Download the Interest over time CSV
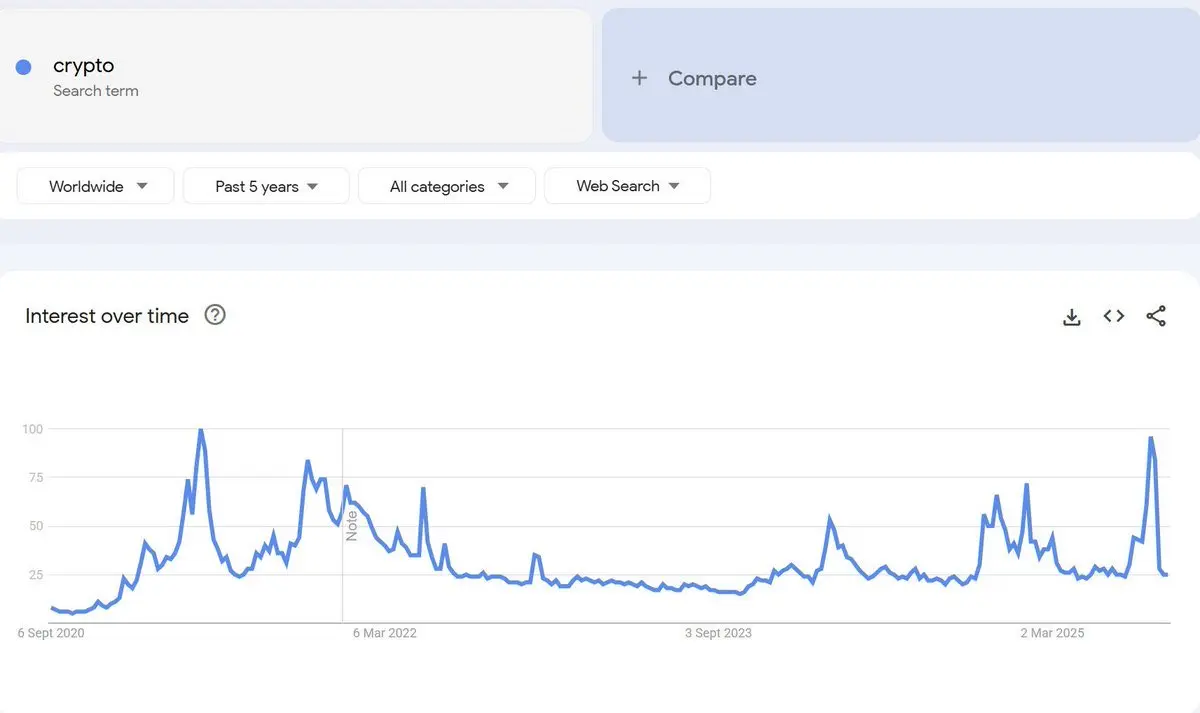 (x=1072, y=317)
